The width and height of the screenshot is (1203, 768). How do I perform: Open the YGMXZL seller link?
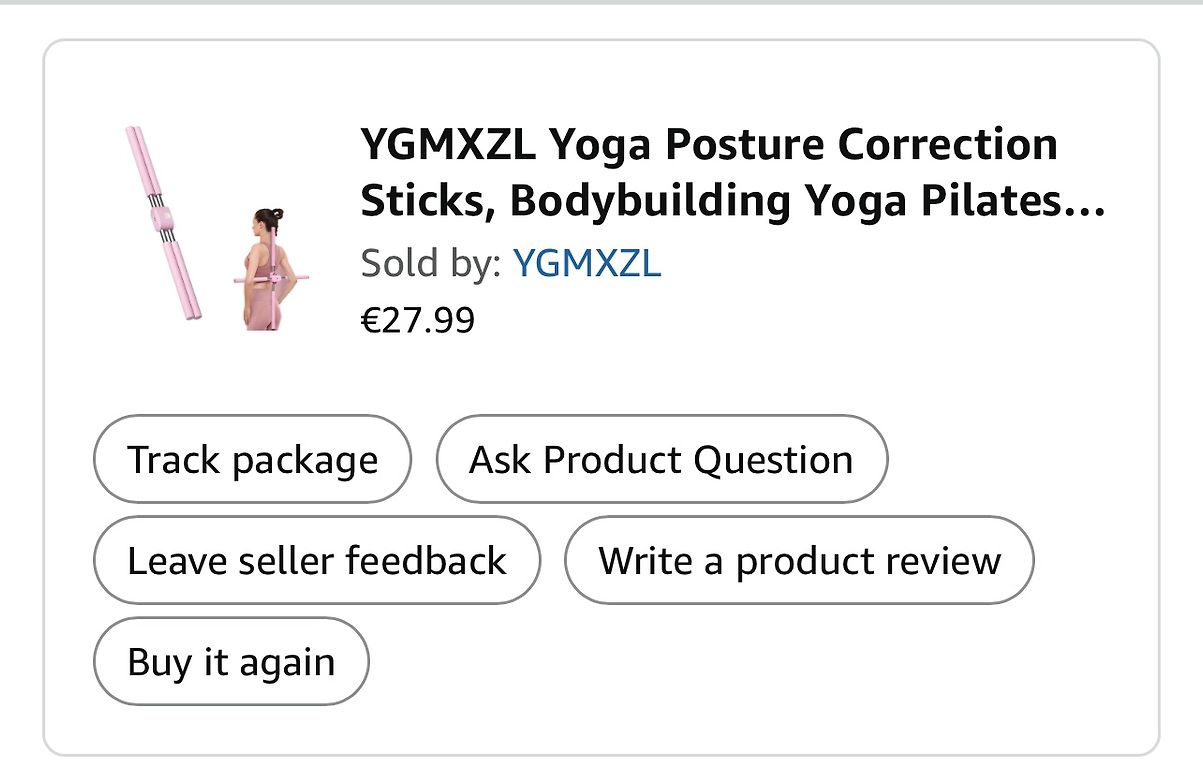click(x=586, y=264)
